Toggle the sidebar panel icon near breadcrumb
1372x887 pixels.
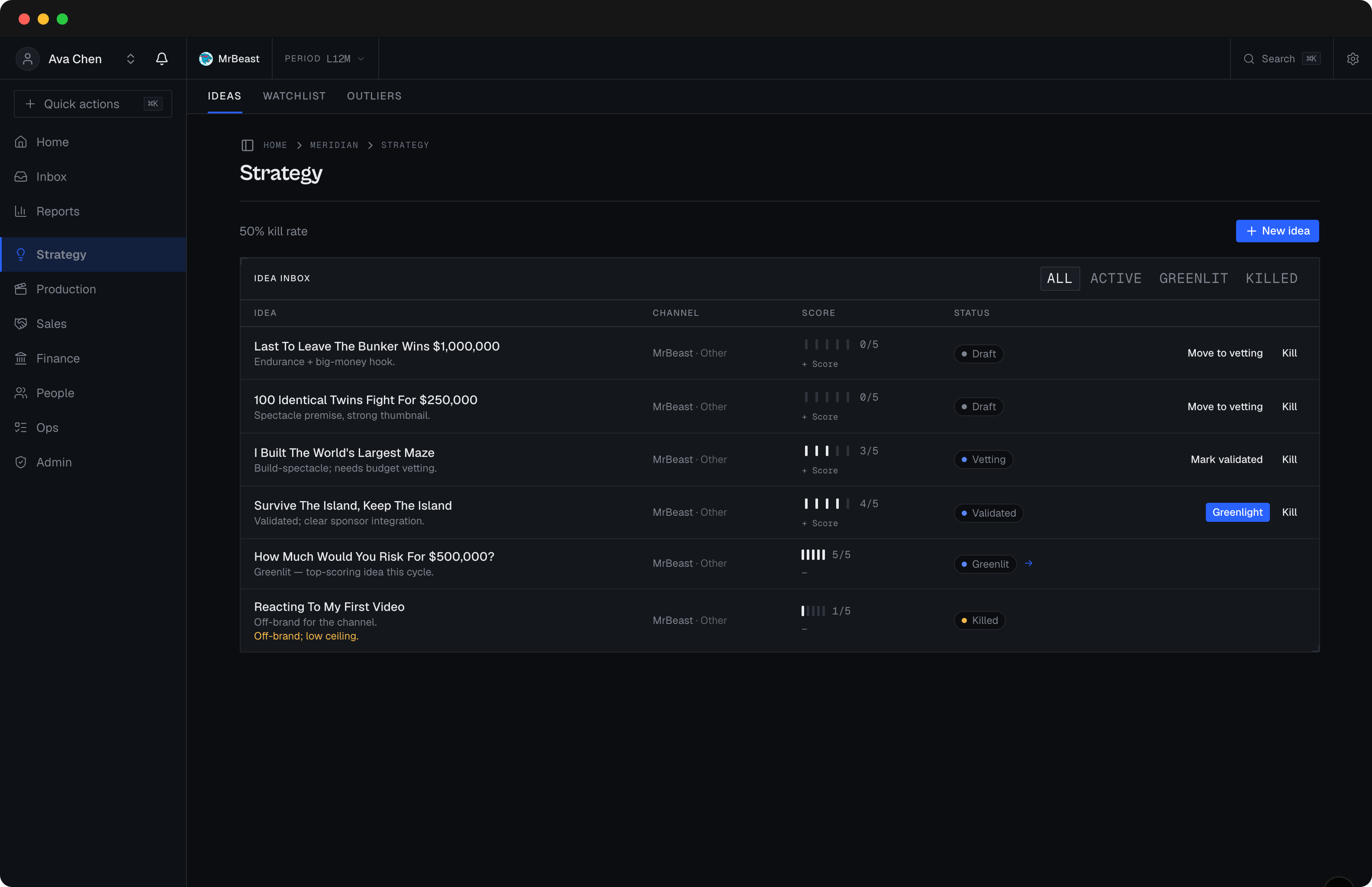coord(247,145)
